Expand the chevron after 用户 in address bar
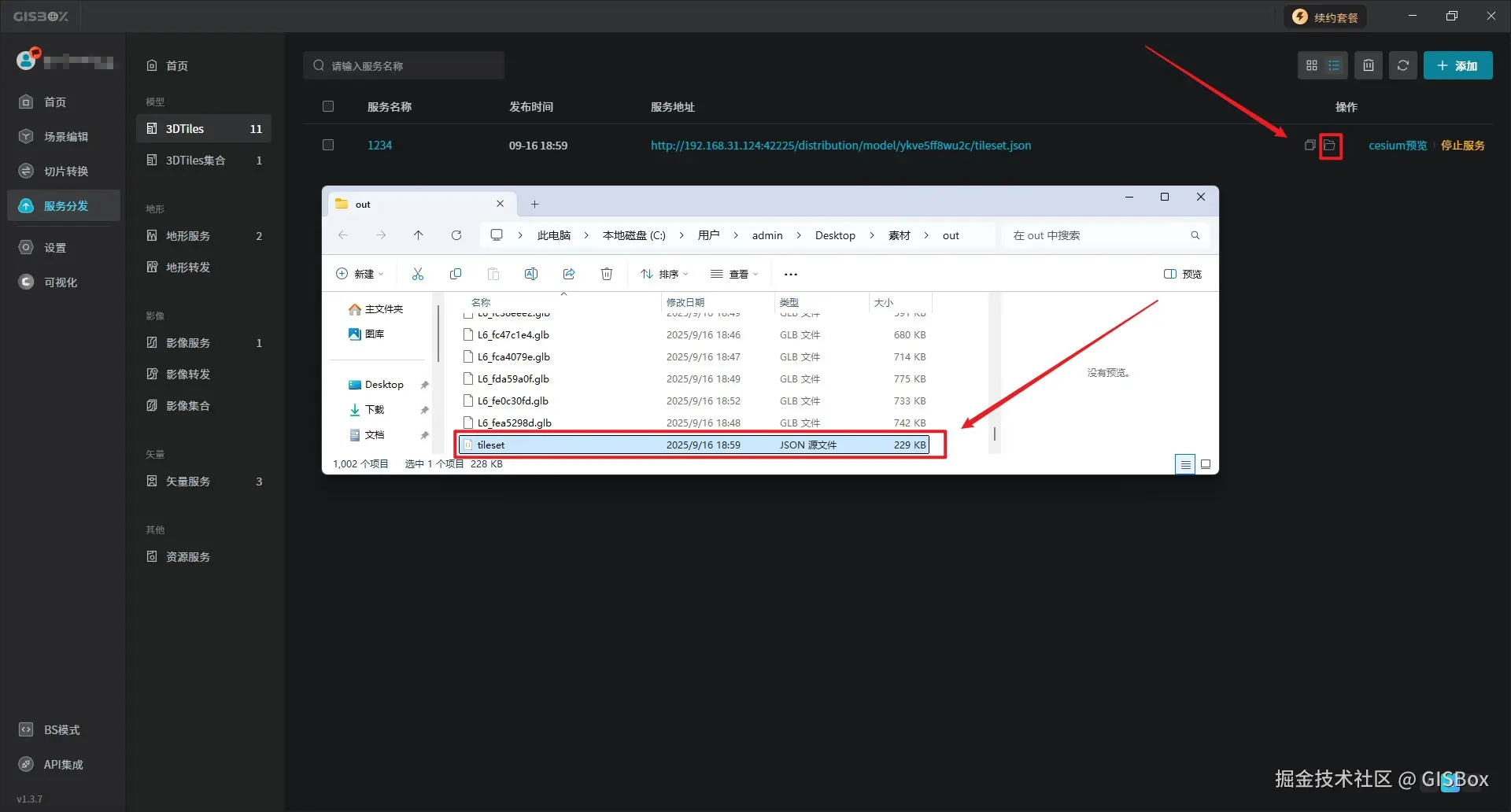Screen dimensions: 1511x812 [736, 235]
